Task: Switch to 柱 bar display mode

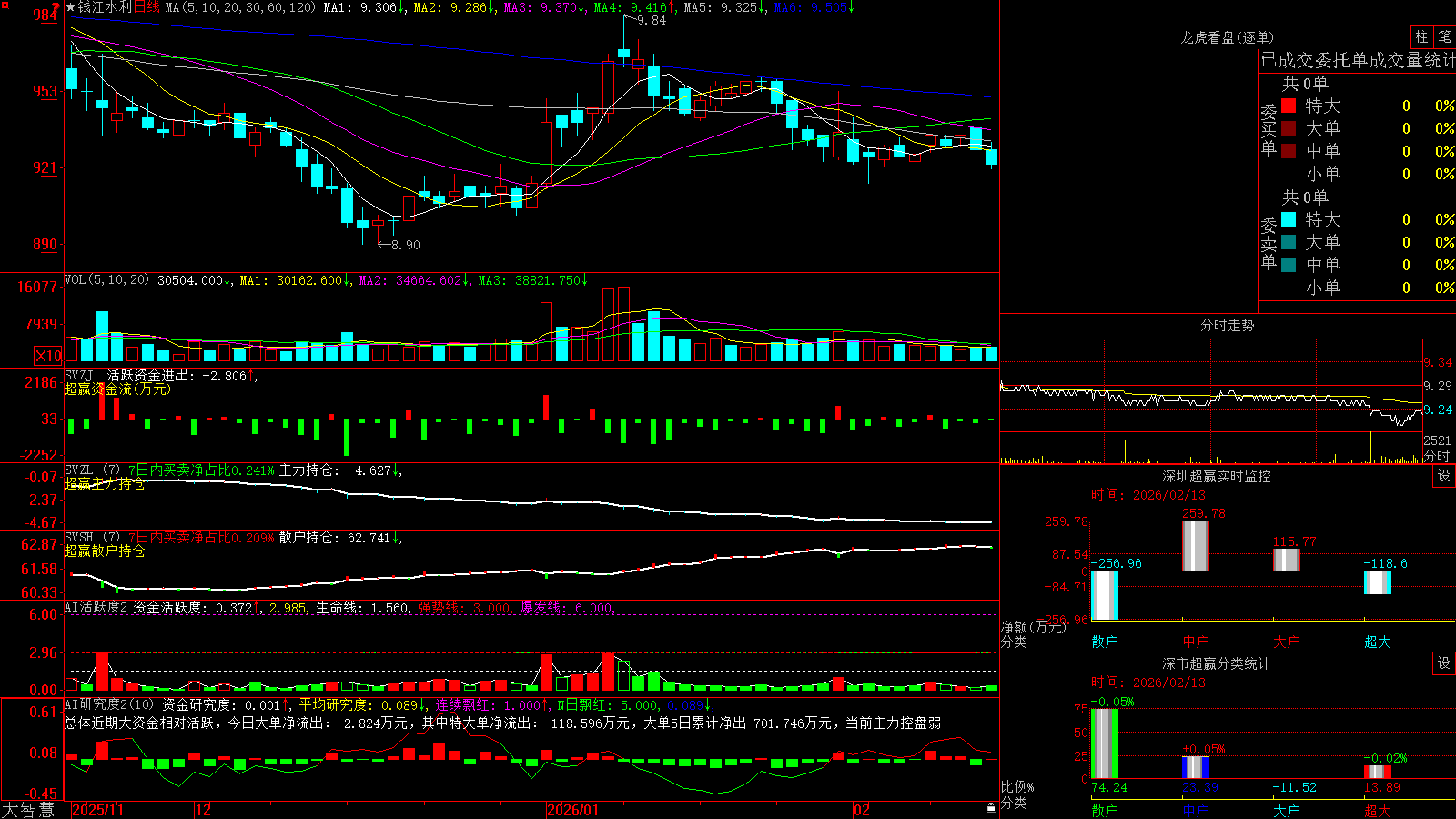Action: (1421, 36)
